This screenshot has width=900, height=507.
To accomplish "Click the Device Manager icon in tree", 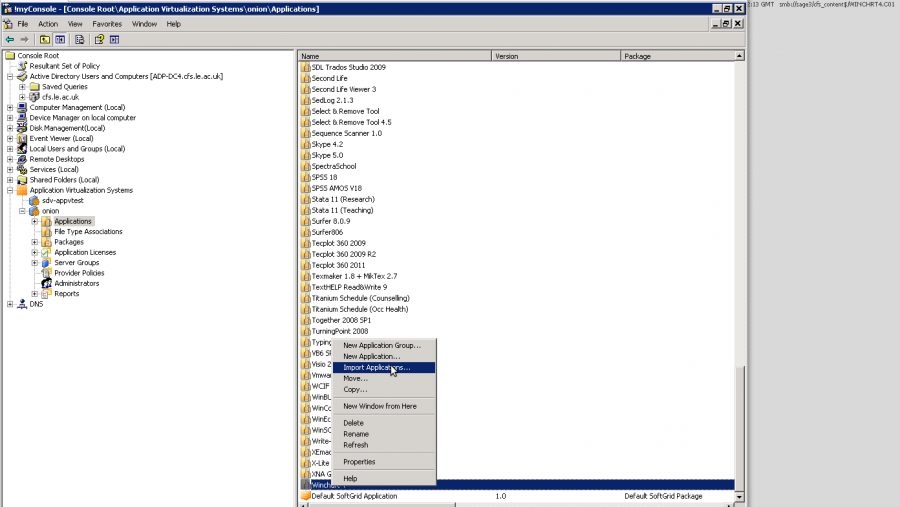I will click(x=22, y=118).
